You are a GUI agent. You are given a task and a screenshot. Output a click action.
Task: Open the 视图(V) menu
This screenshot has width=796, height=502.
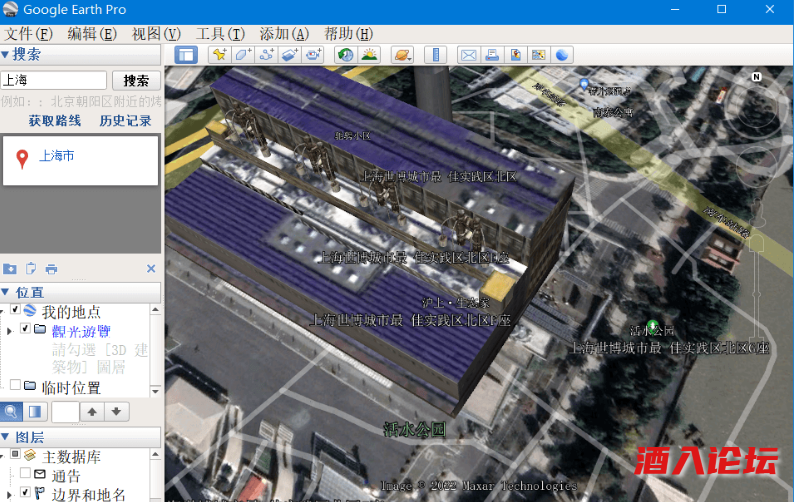point(156,33)
